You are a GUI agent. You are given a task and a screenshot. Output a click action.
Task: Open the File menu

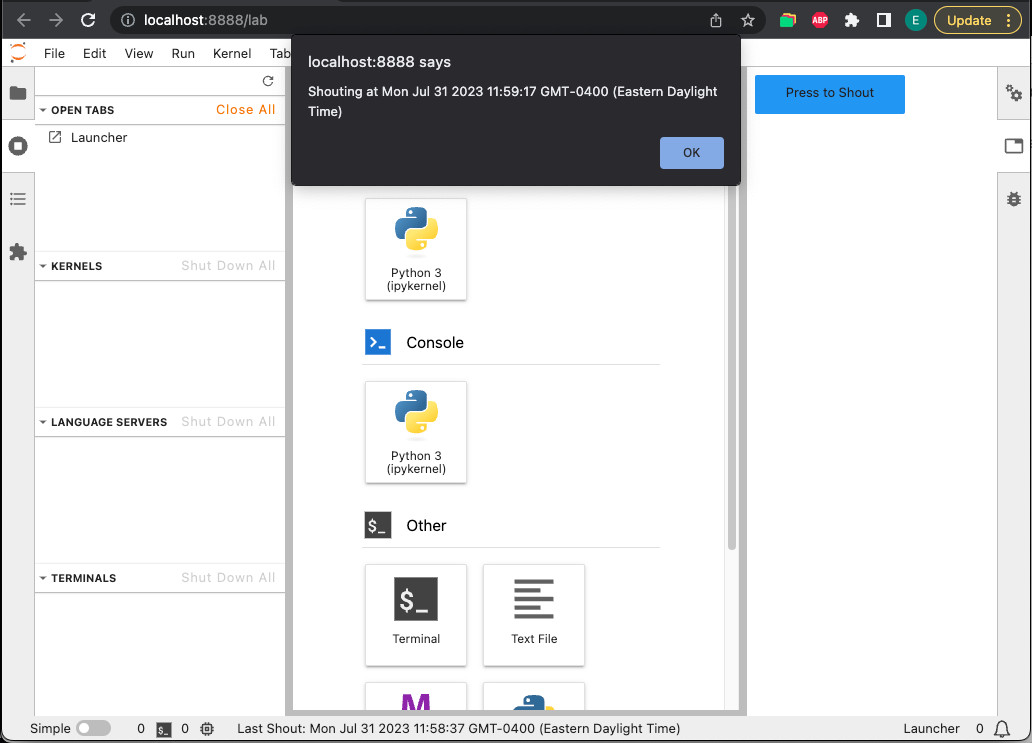[x=54, y=53]
